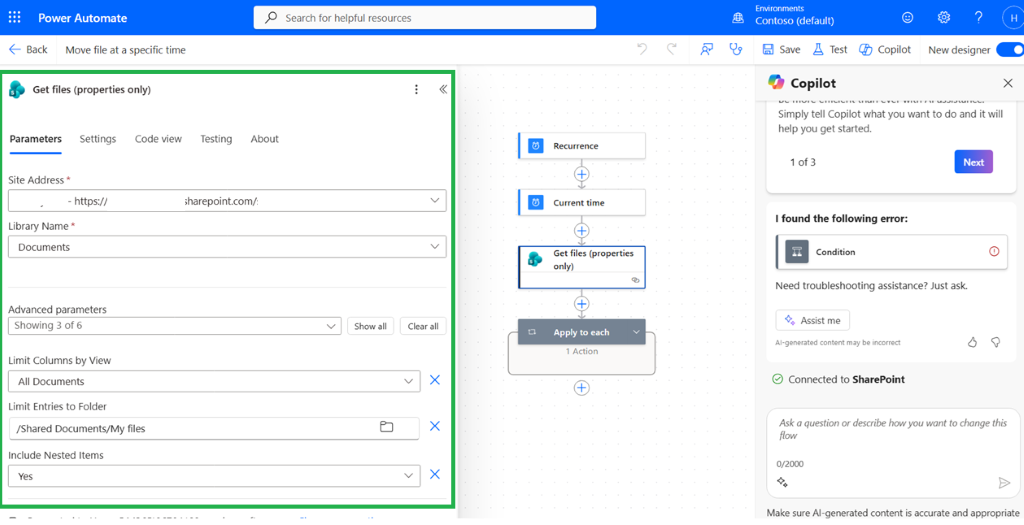The image size is (1024, 525).
Task: Select the Current time flow step
Action: (581, 202)
